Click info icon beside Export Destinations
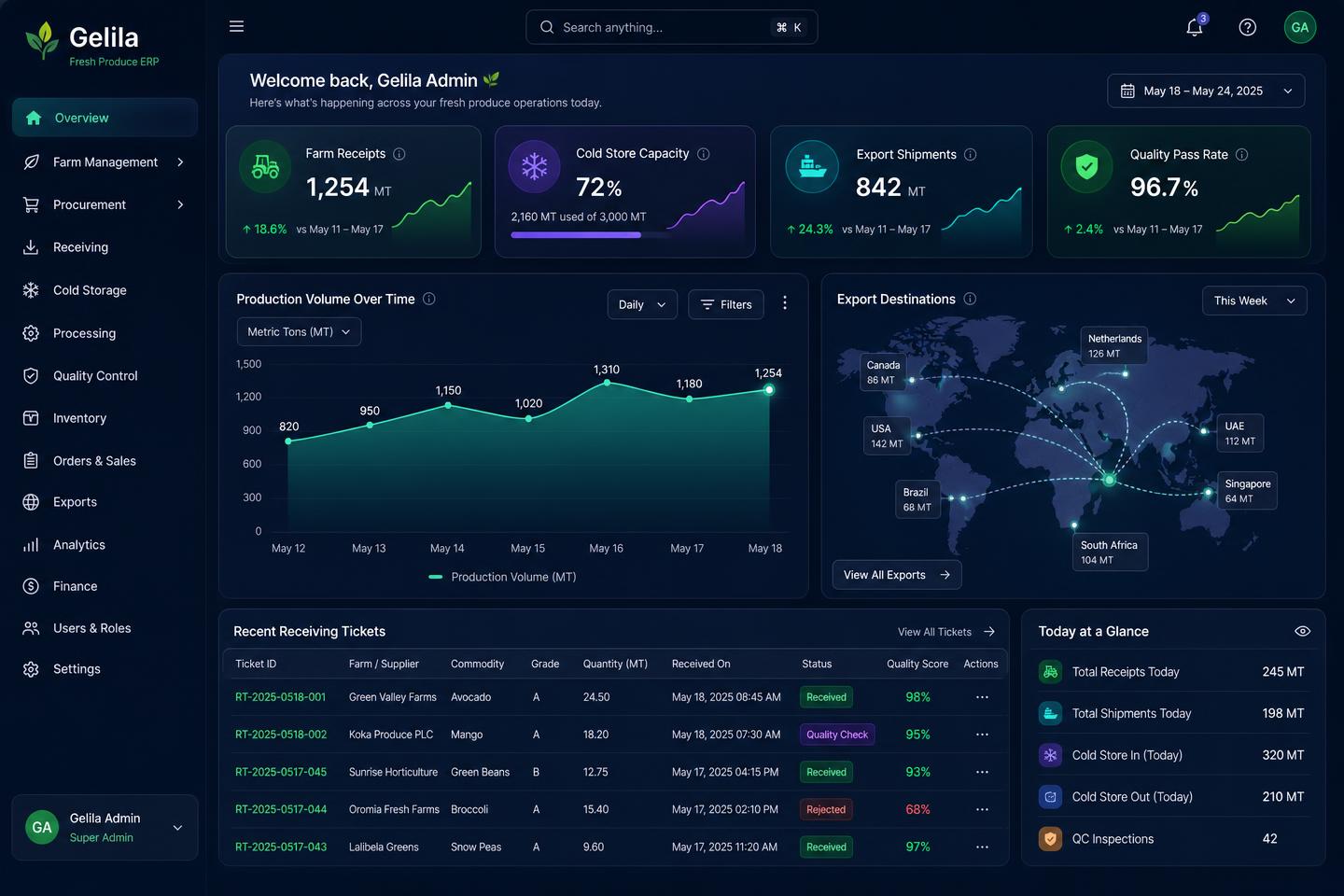This screenshot has height=896, width=1344. [x=970, y=299]
